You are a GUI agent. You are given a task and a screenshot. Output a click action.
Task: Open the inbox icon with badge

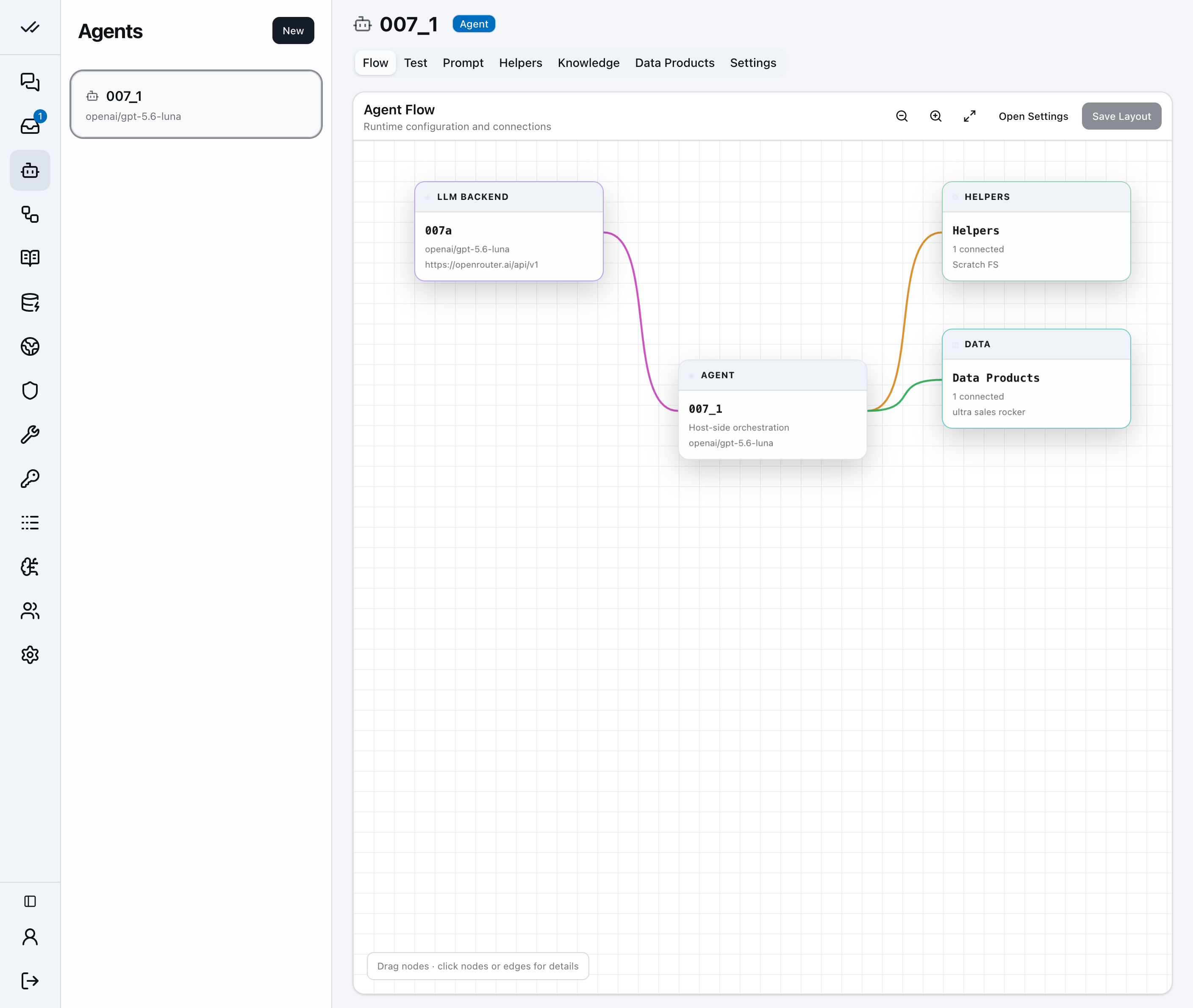tap(30, 125)
